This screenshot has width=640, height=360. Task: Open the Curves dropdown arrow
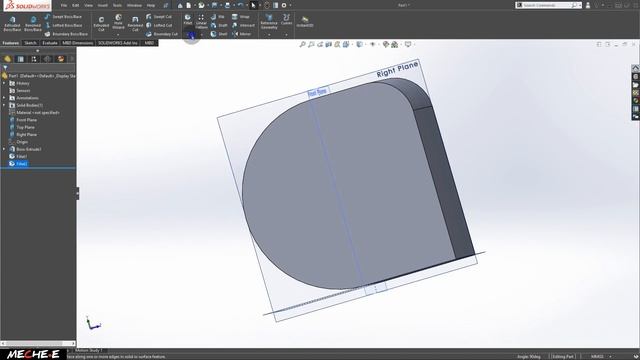(x=287, y=34)
